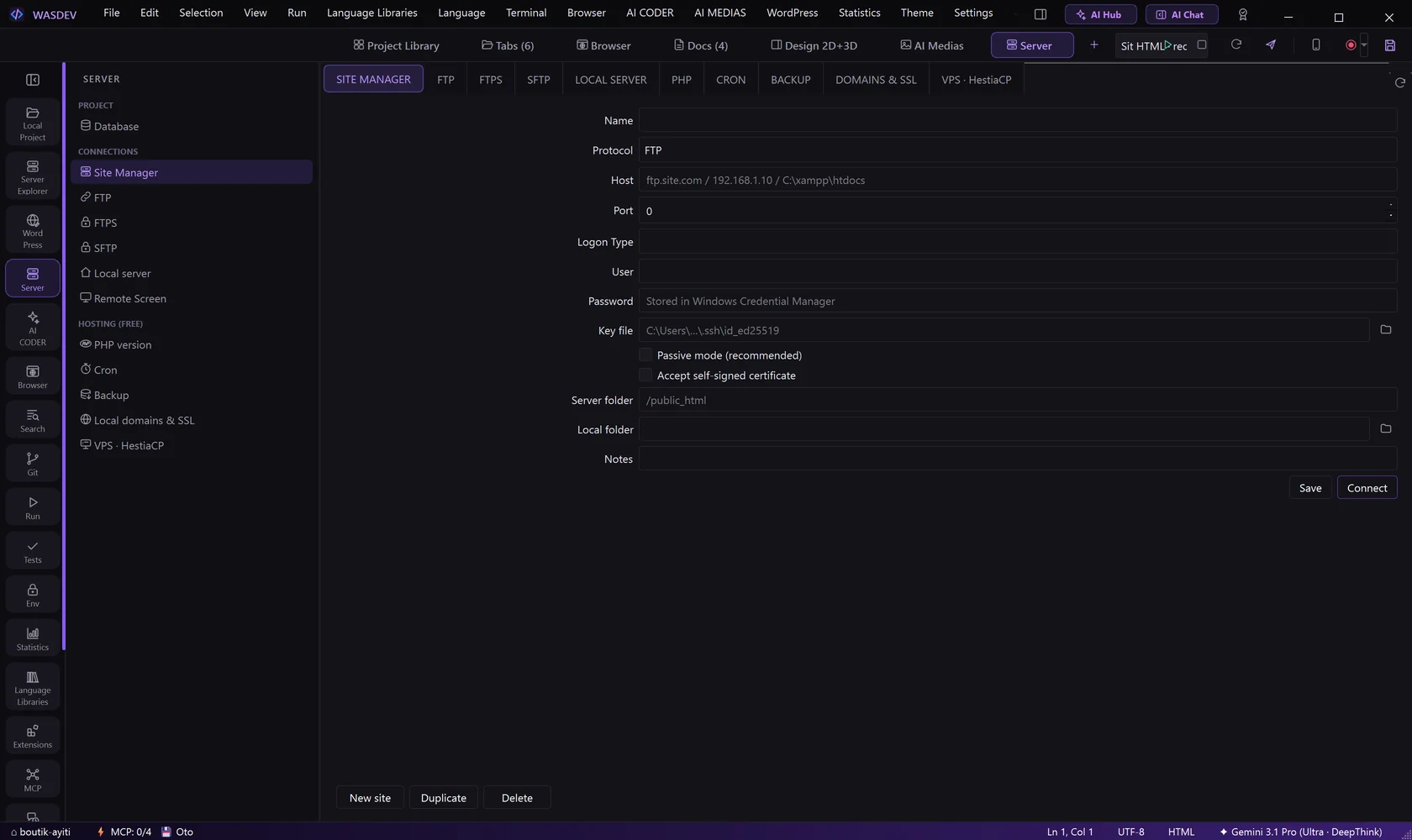Switch to the DOMAINS & SSL tab
The height and width of the screenshot is (840, 1412).
(876, 80)
